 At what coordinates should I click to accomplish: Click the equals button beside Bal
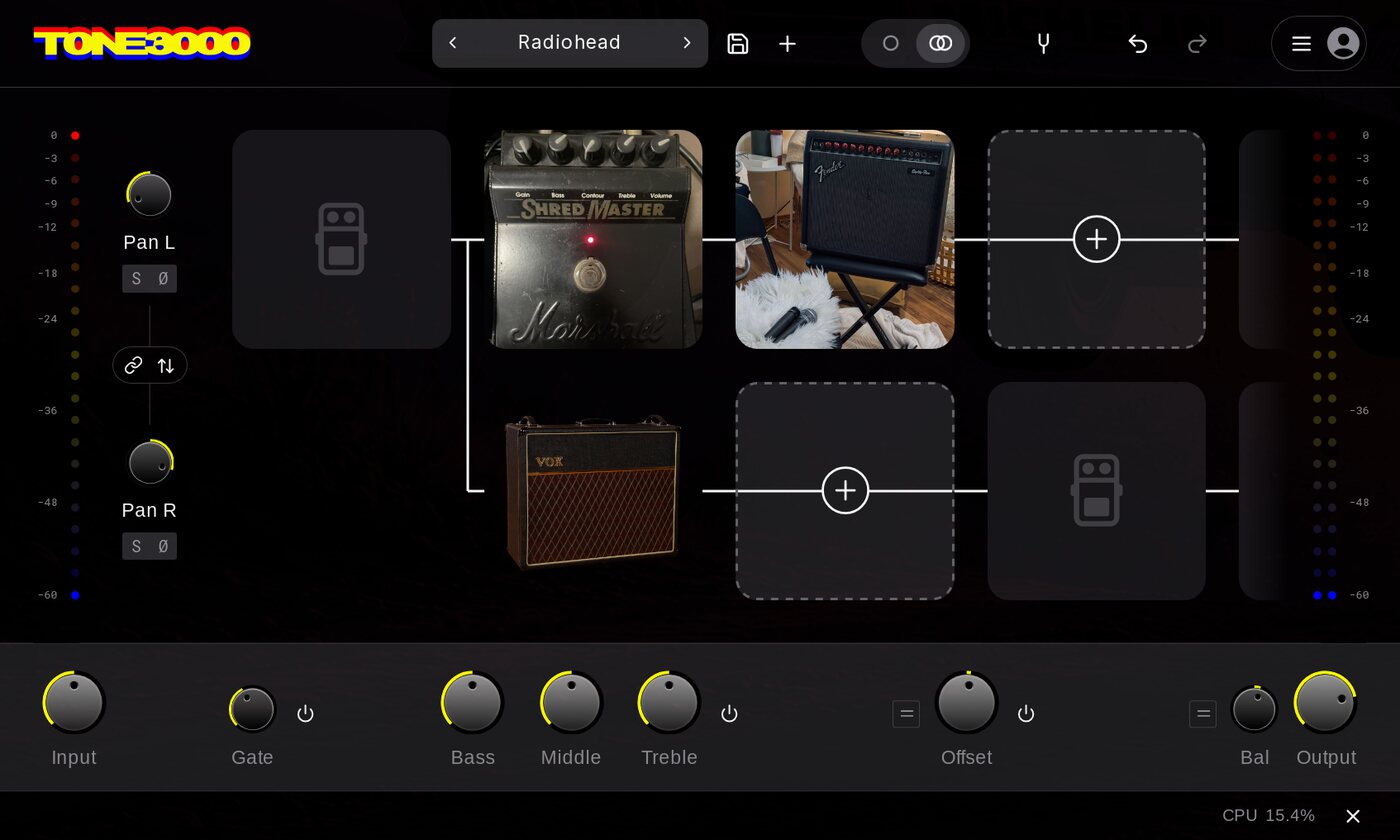pos(1203,714)
